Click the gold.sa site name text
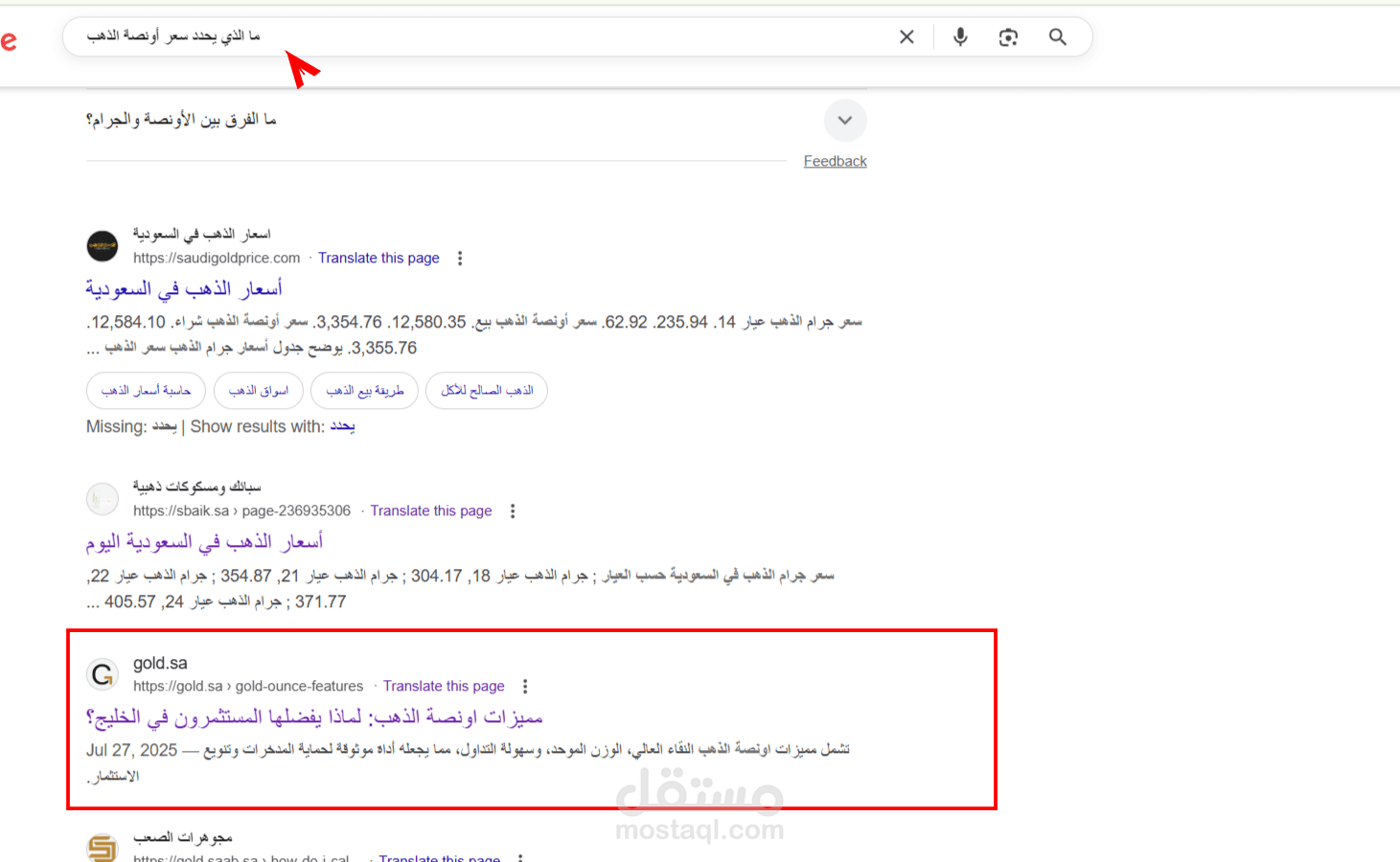This screenshot has width=1400, height=862. click(160, 663)
